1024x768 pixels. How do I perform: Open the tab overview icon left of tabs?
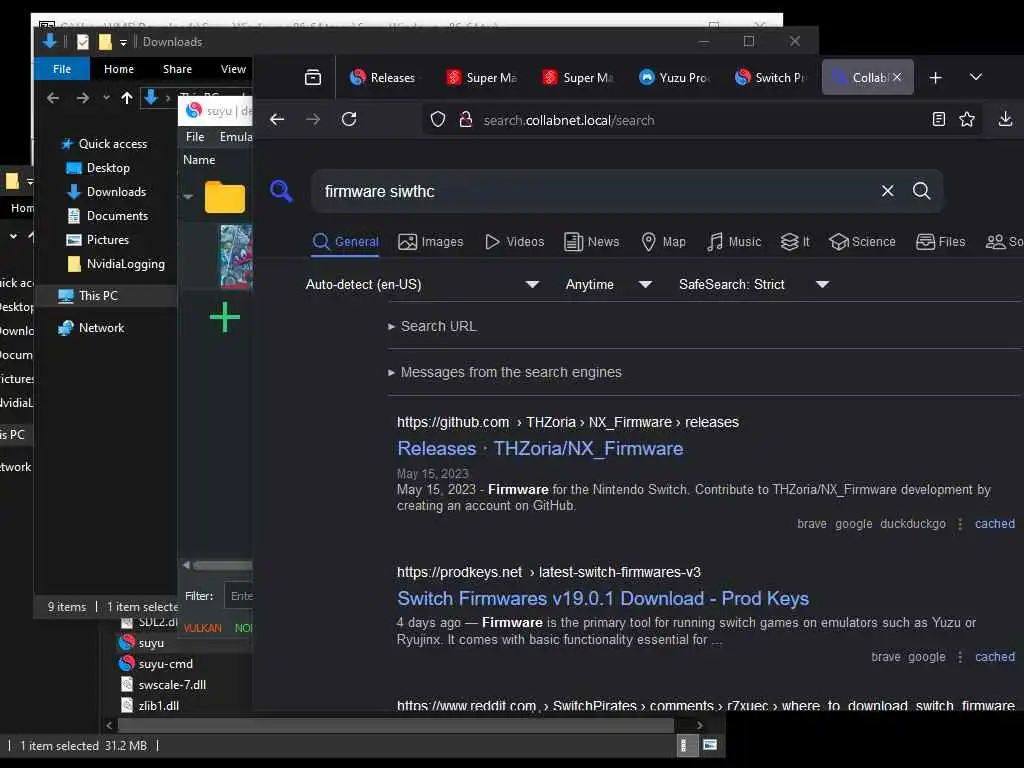[313, 78]
